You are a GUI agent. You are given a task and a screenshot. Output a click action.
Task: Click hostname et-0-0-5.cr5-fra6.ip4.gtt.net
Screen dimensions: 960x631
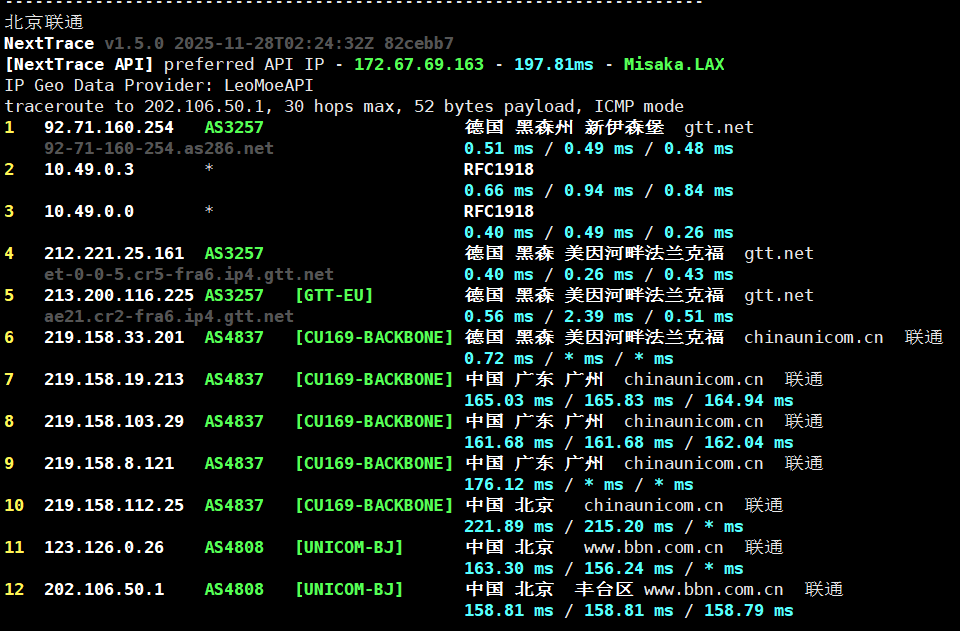point(189,275)
